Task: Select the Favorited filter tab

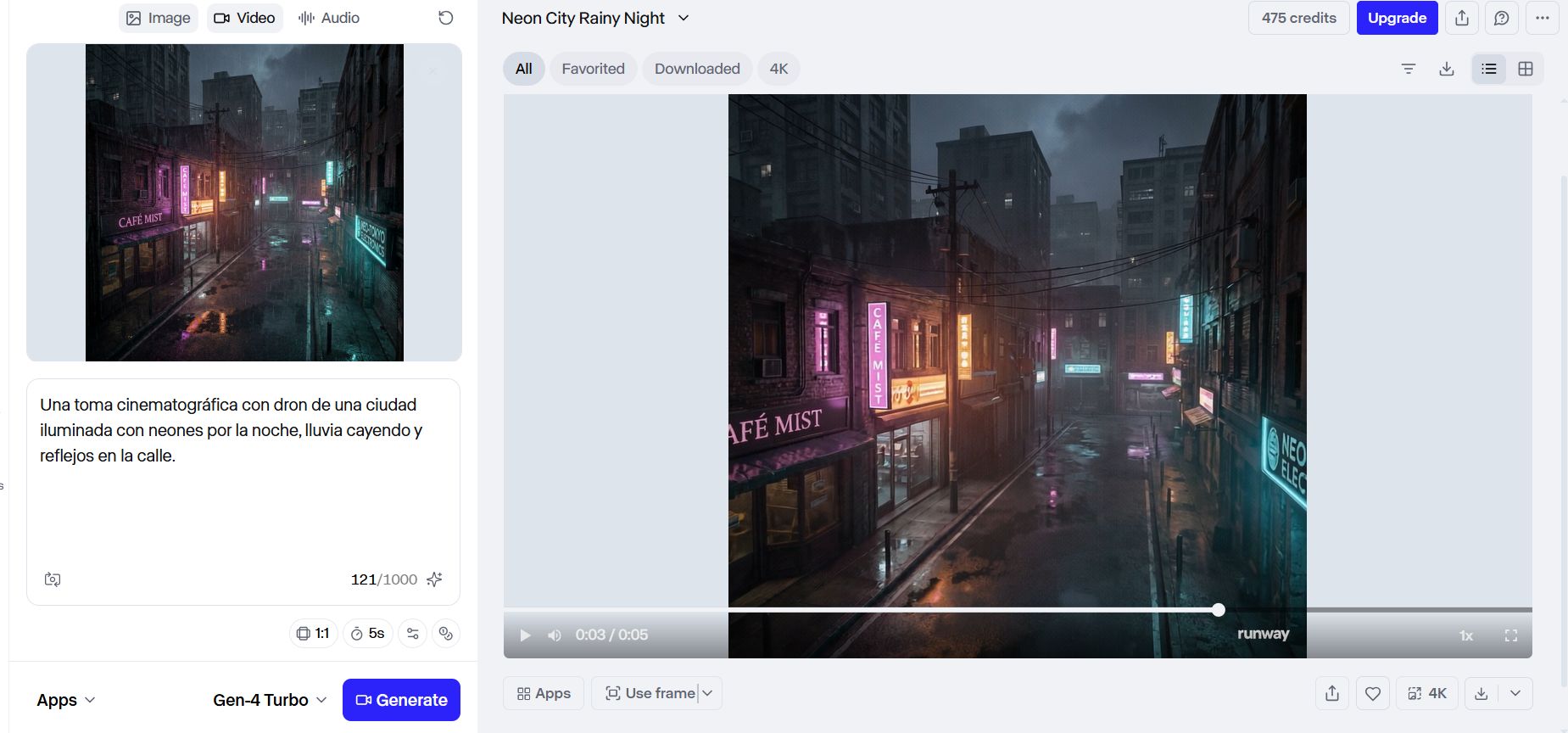Action: (593, 69)
